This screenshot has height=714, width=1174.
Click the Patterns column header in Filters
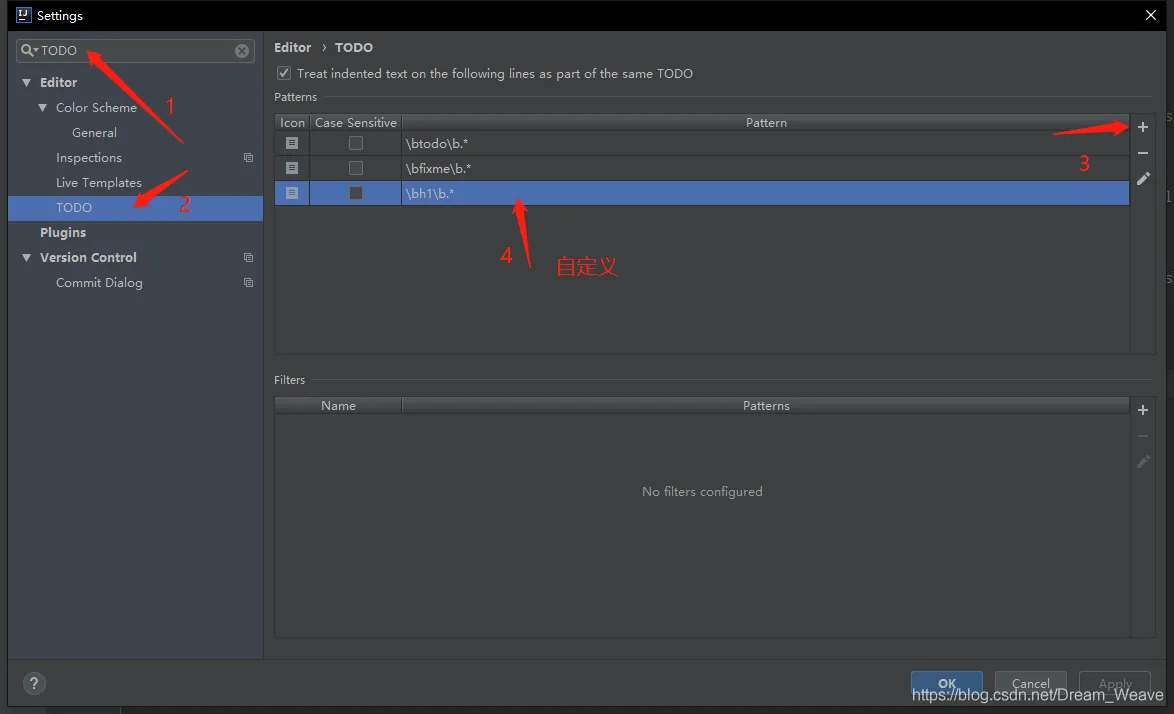(765, 406)
